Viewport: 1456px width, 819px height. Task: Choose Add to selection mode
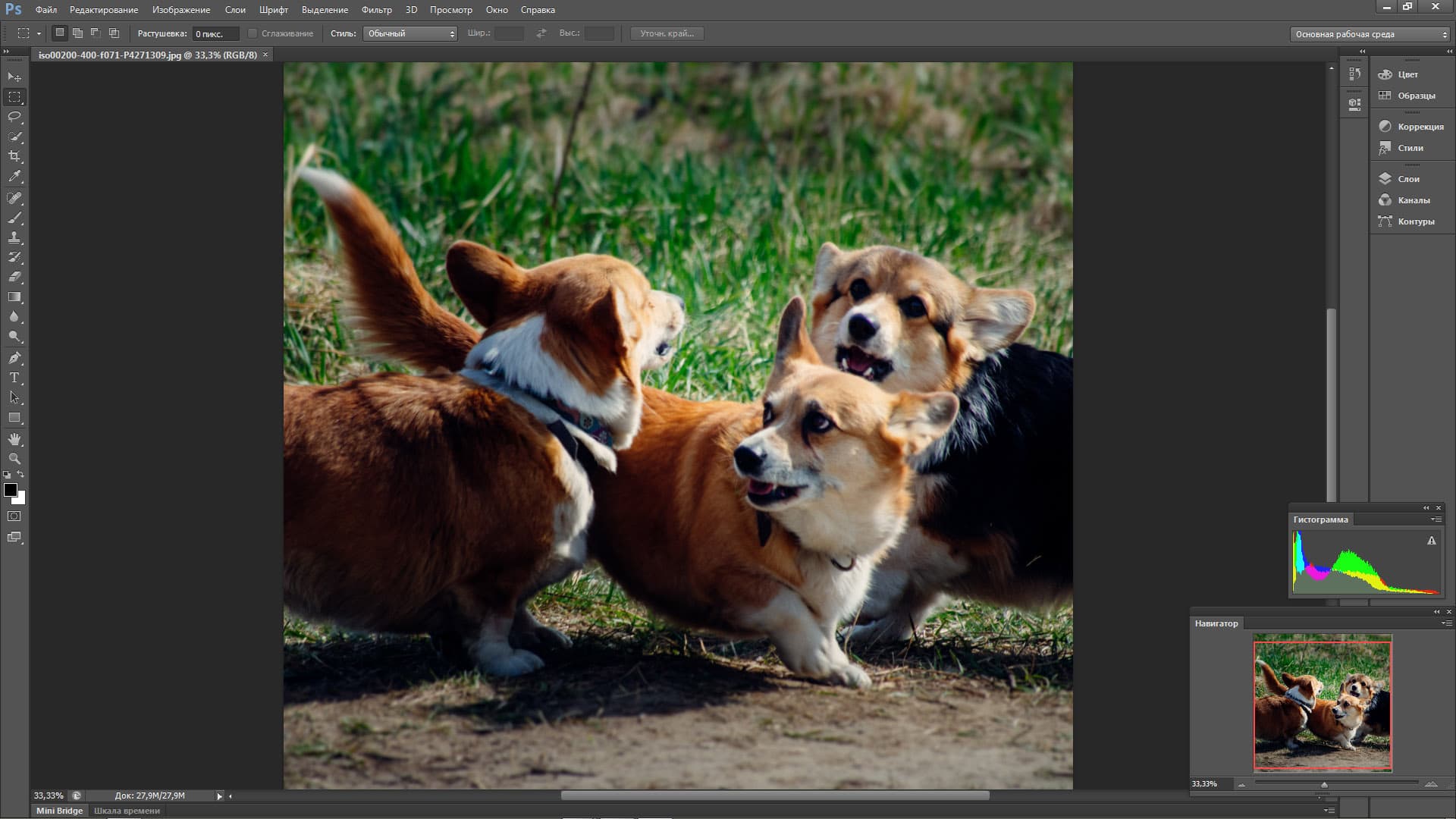pyautogui.click(x=77, y=33)
